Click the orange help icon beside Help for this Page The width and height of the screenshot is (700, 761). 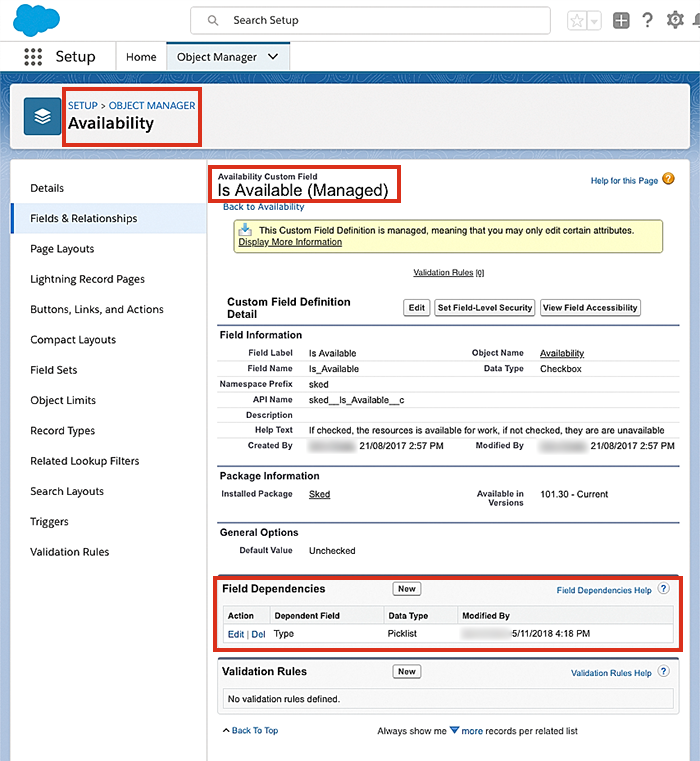click(668, 179)
